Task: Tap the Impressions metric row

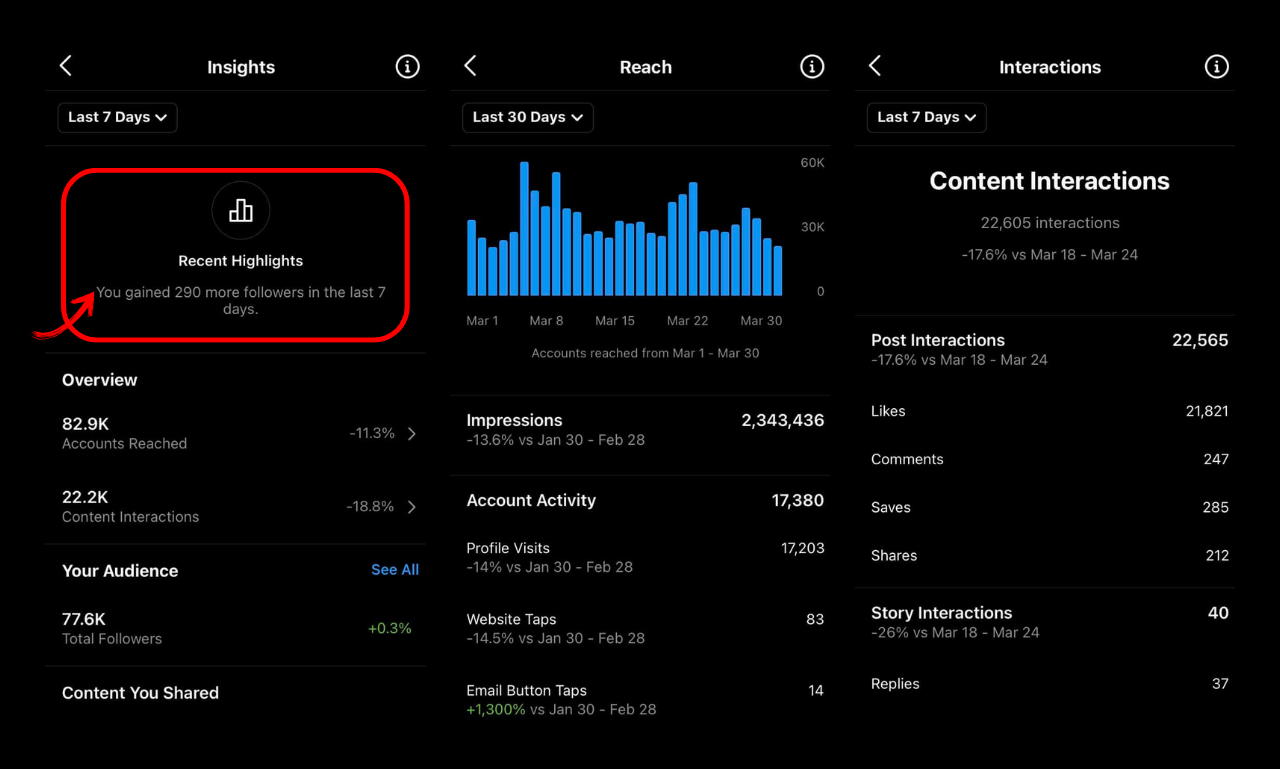Action: [x=645, y=429]
